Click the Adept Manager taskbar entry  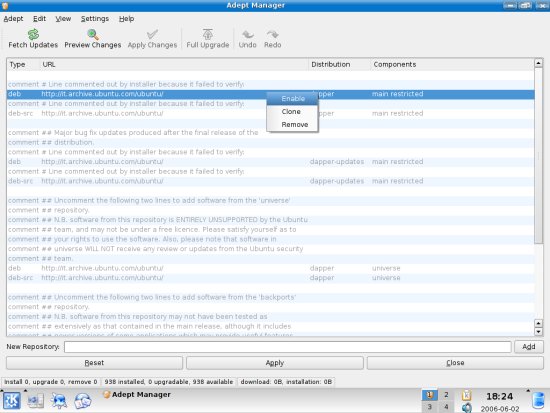click(137, 394)
